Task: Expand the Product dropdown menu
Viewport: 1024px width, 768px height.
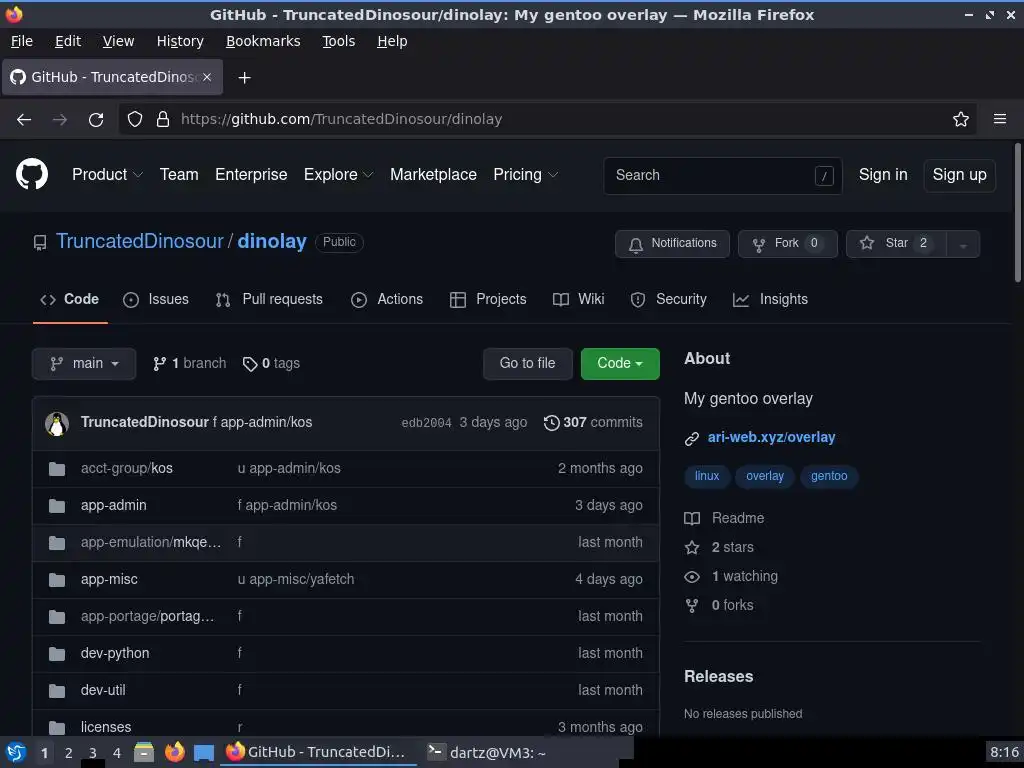Action: [107, 174]
